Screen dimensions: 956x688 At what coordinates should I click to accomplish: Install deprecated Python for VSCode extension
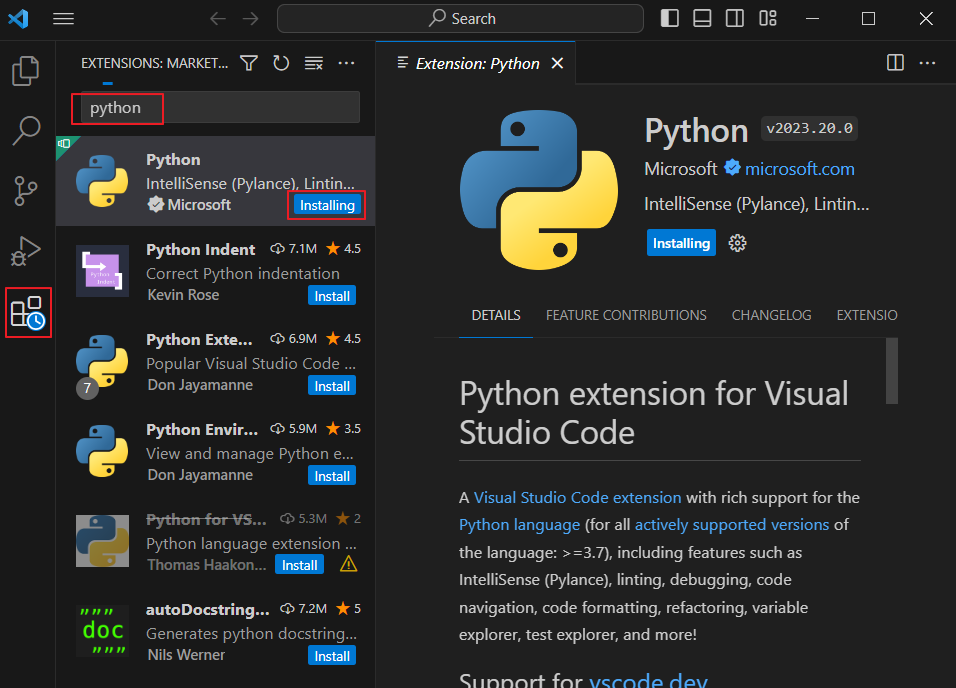coord(299,565)
